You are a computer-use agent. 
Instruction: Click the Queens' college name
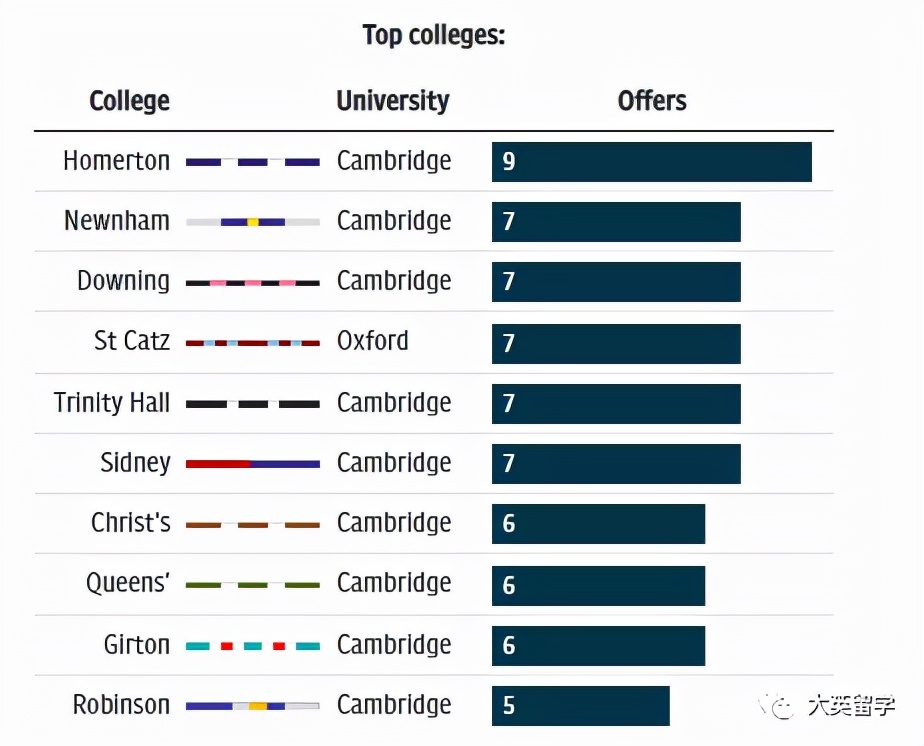click(128, 583)
